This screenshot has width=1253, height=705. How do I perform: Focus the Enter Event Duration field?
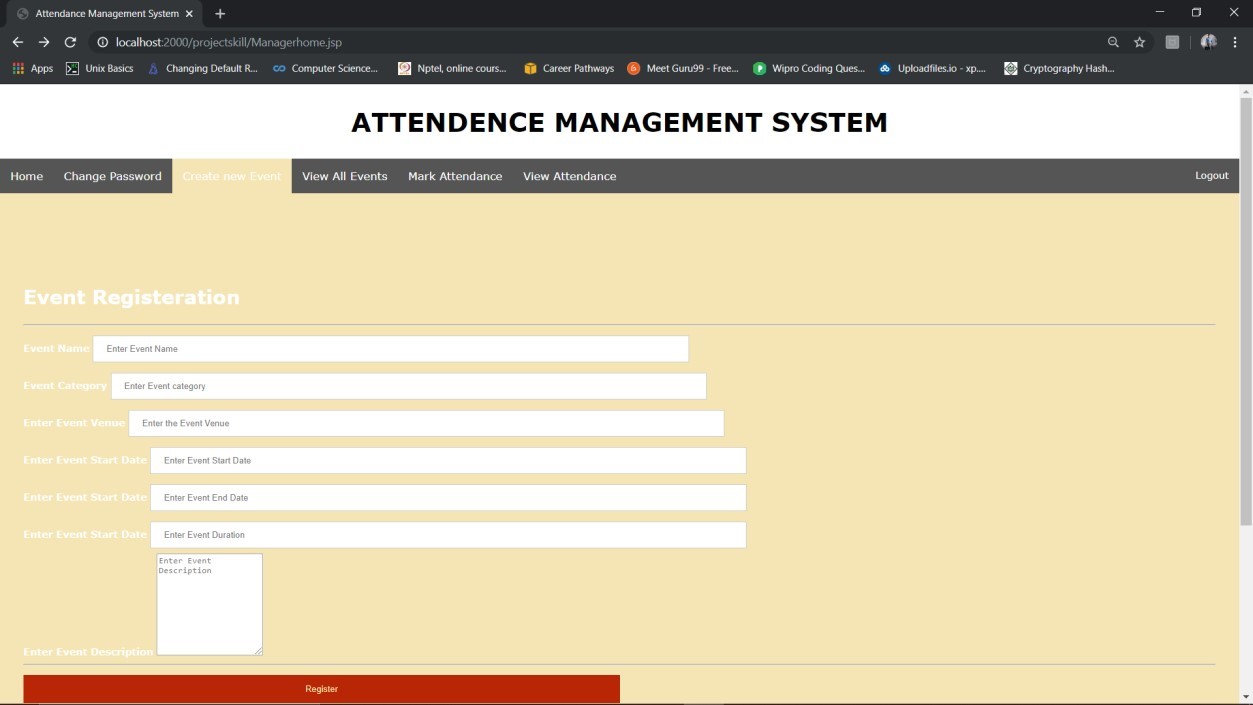[x=448, y=535]
